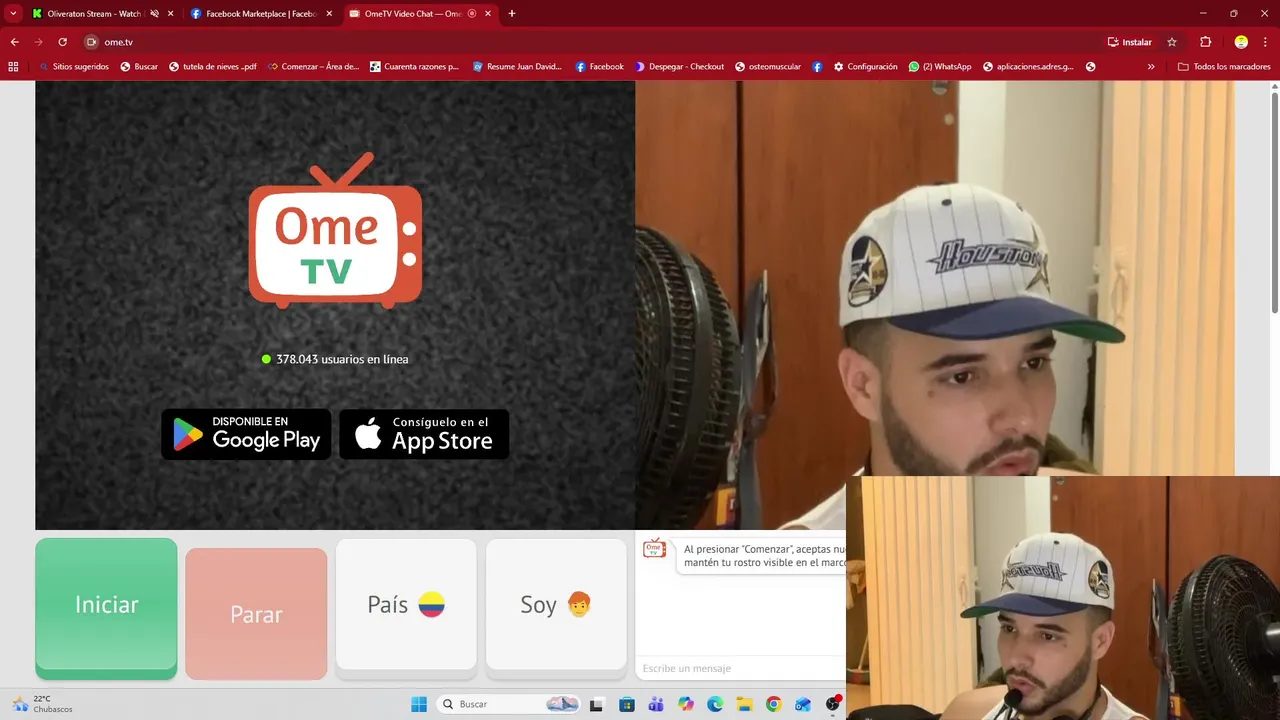Click the OmeTV television logo
The height and width of the screenshot is (720, 1280).
click(335, 230)
